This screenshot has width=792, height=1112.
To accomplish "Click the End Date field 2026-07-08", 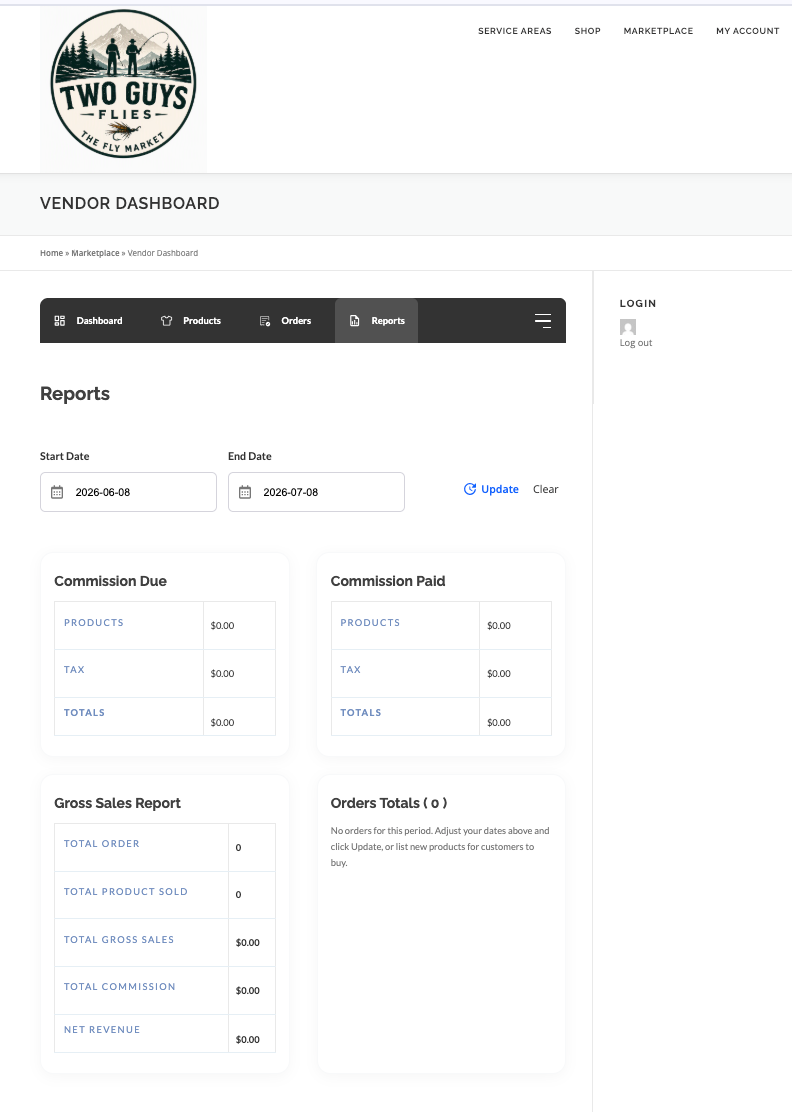I will pyautogui.click(x=316, y=492).
